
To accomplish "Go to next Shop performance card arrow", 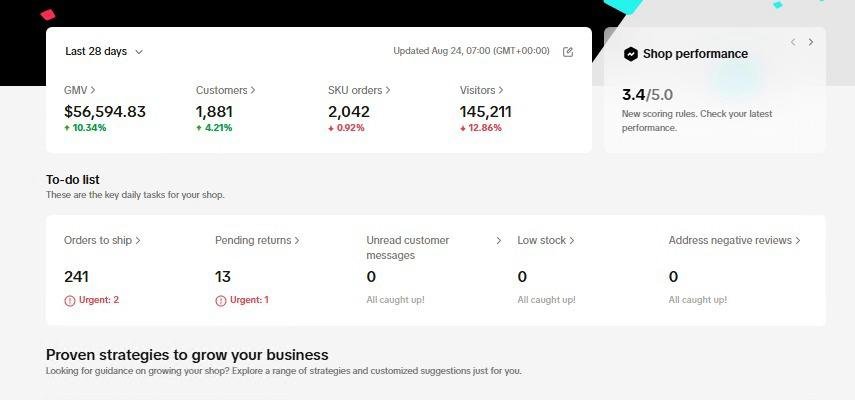I will (811, 42).
